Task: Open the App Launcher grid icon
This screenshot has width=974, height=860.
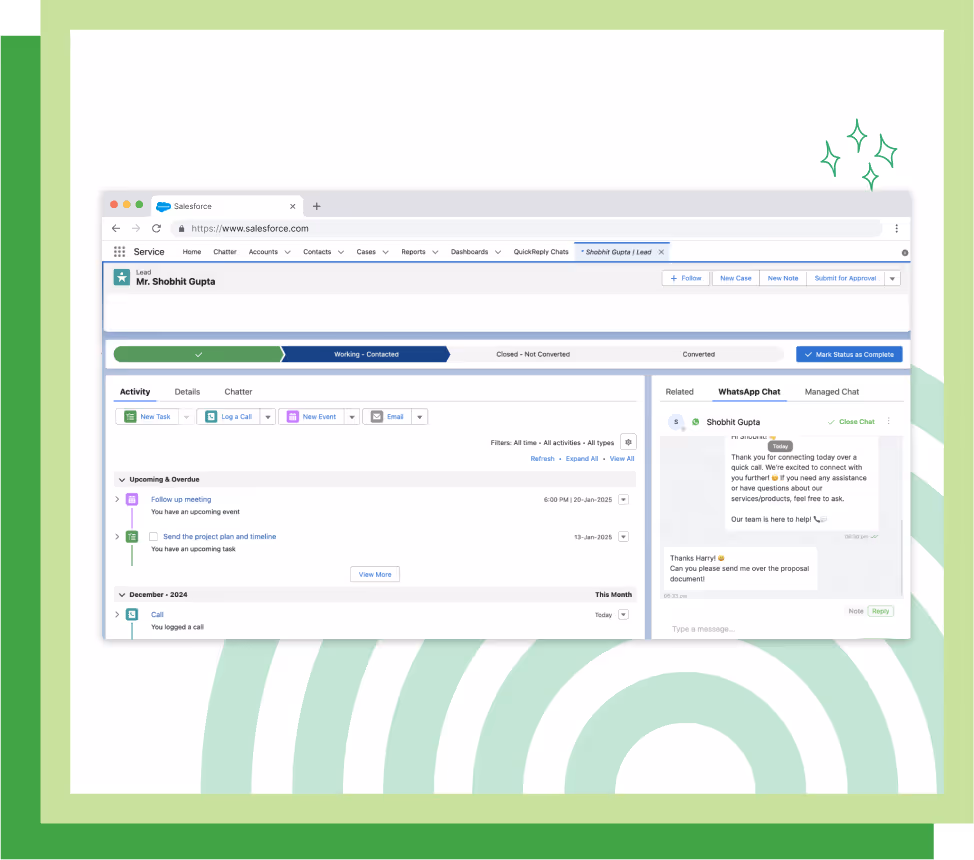Action: [x=119, y=252]
